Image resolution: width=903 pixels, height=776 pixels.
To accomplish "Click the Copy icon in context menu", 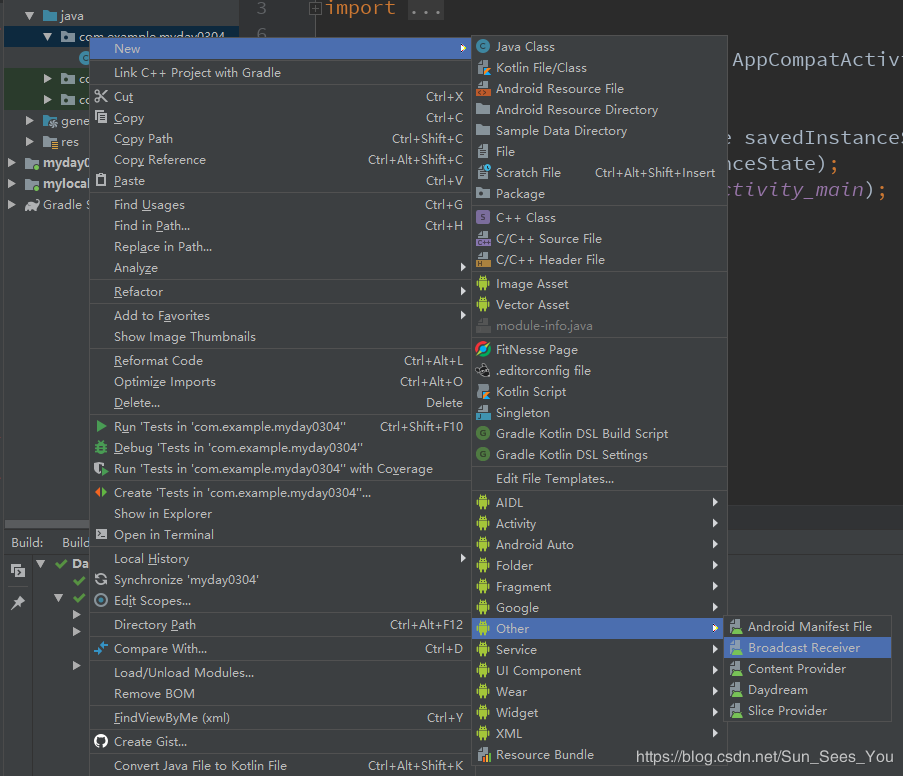I will 101,117.
